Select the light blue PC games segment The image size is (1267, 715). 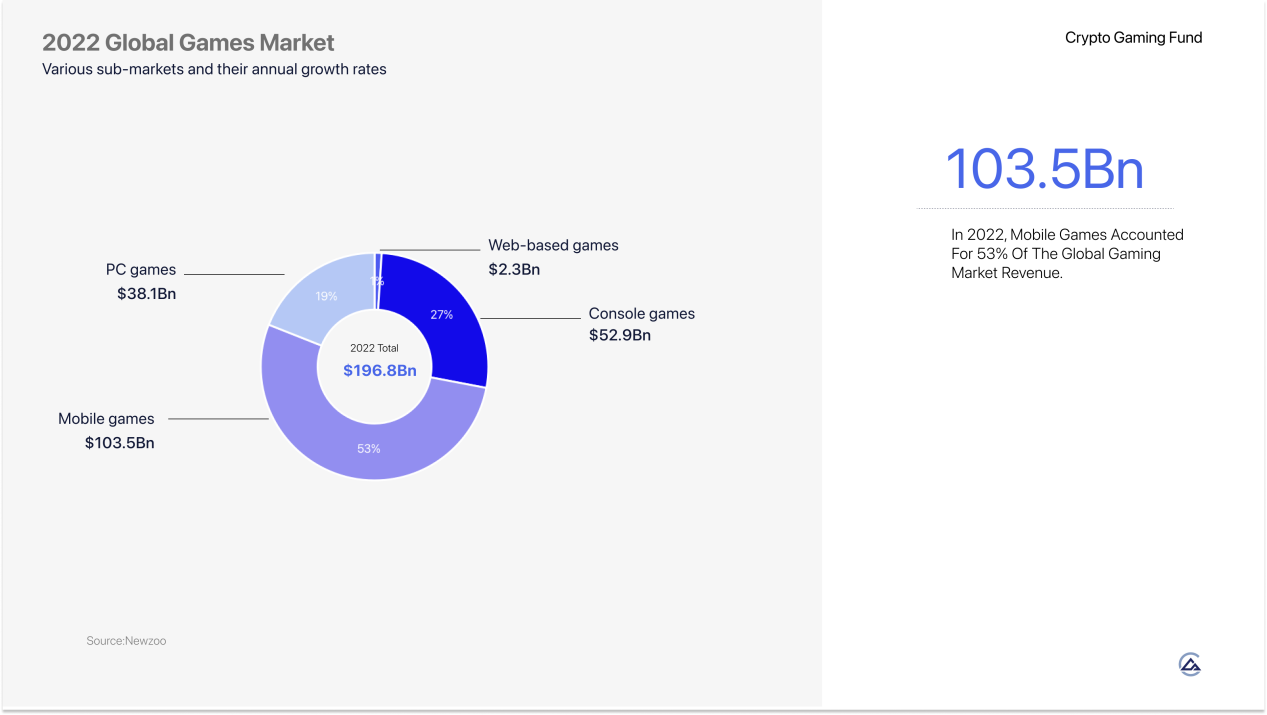tap(318, 290)
